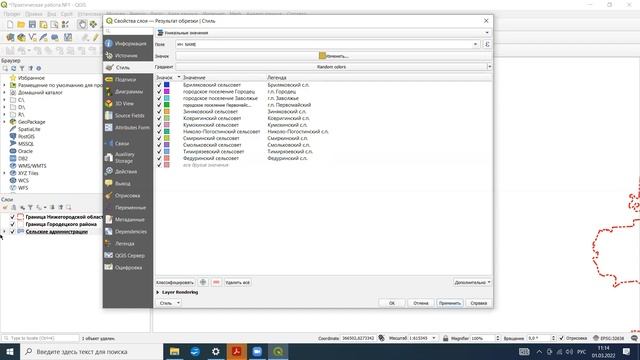Add a category with the green plus button
Viewport: 640px width, 360px height.
(x=203, y=282)
